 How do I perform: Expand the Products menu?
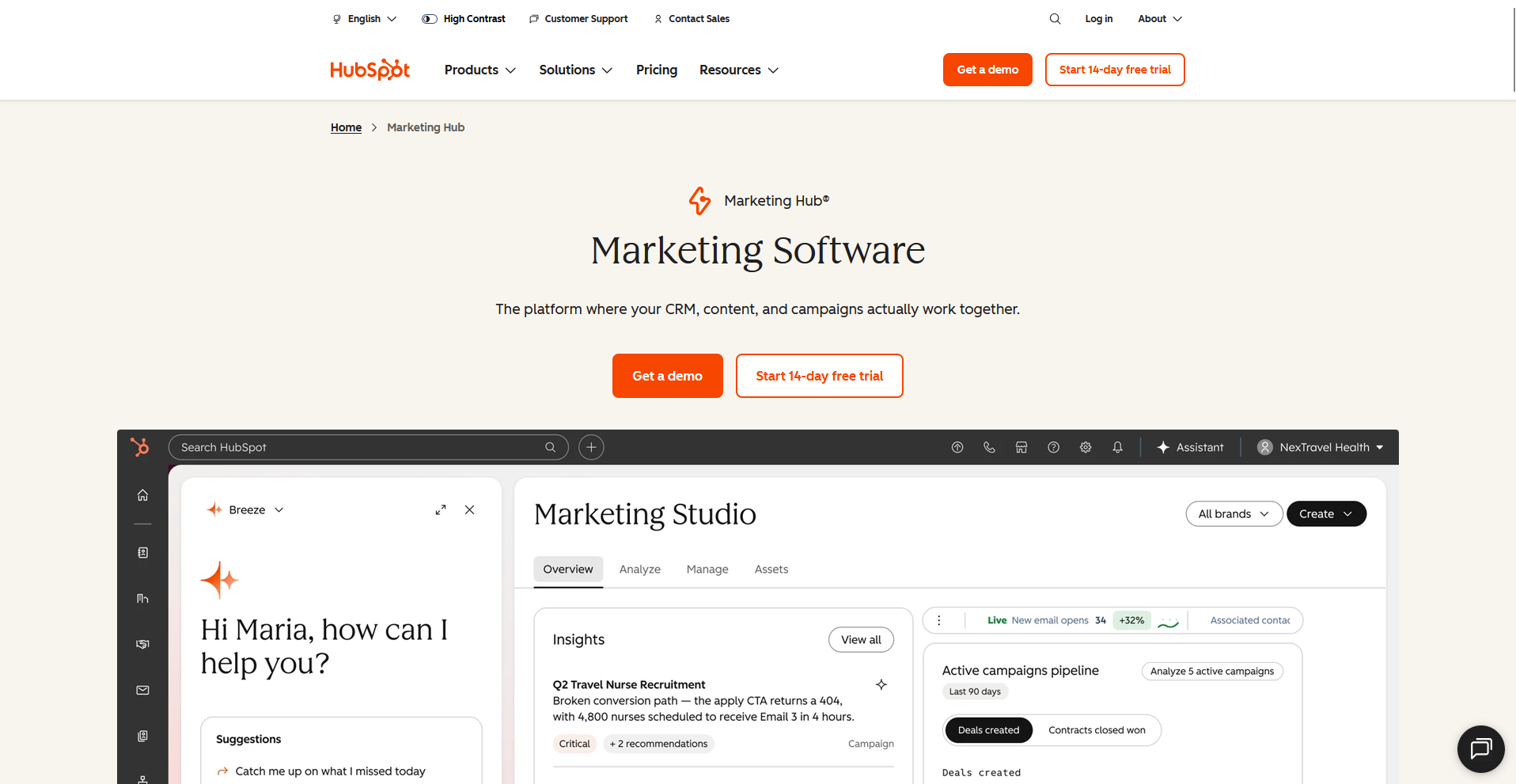(480, 70)
